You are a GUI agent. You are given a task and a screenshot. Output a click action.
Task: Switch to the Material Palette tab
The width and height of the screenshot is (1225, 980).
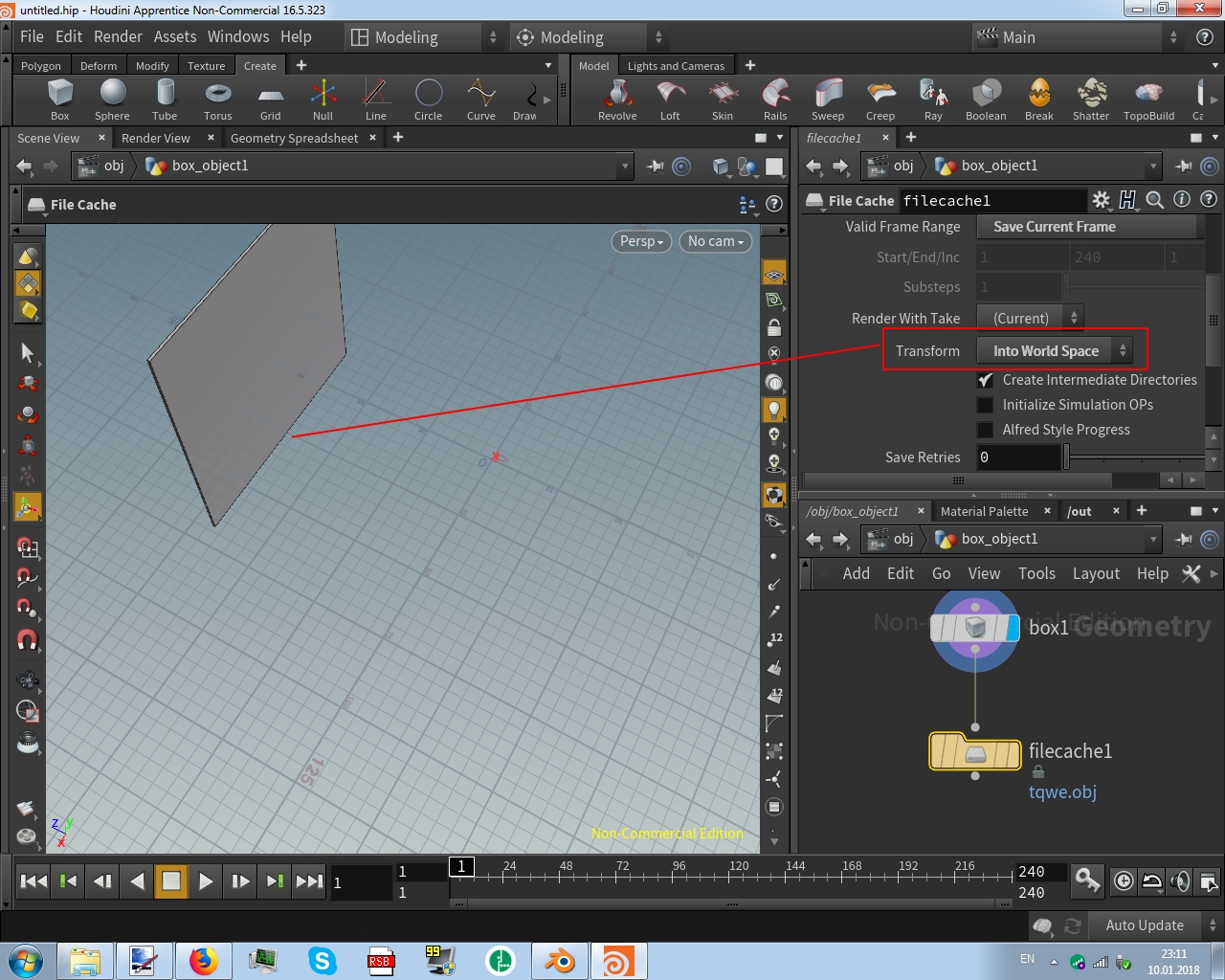click(x=985, y=511)
